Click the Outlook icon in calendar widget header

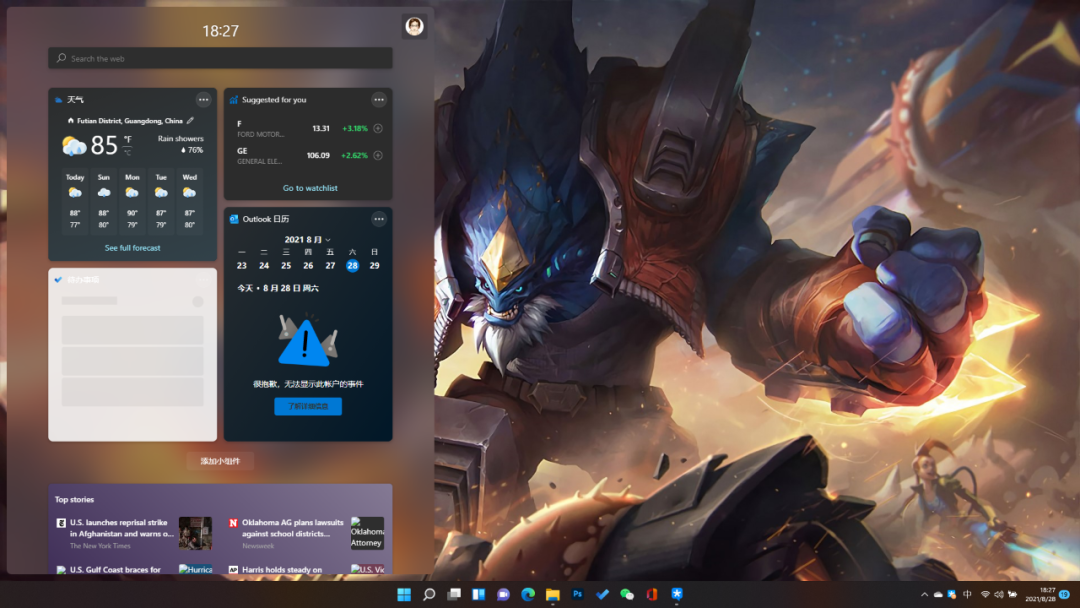234,219
